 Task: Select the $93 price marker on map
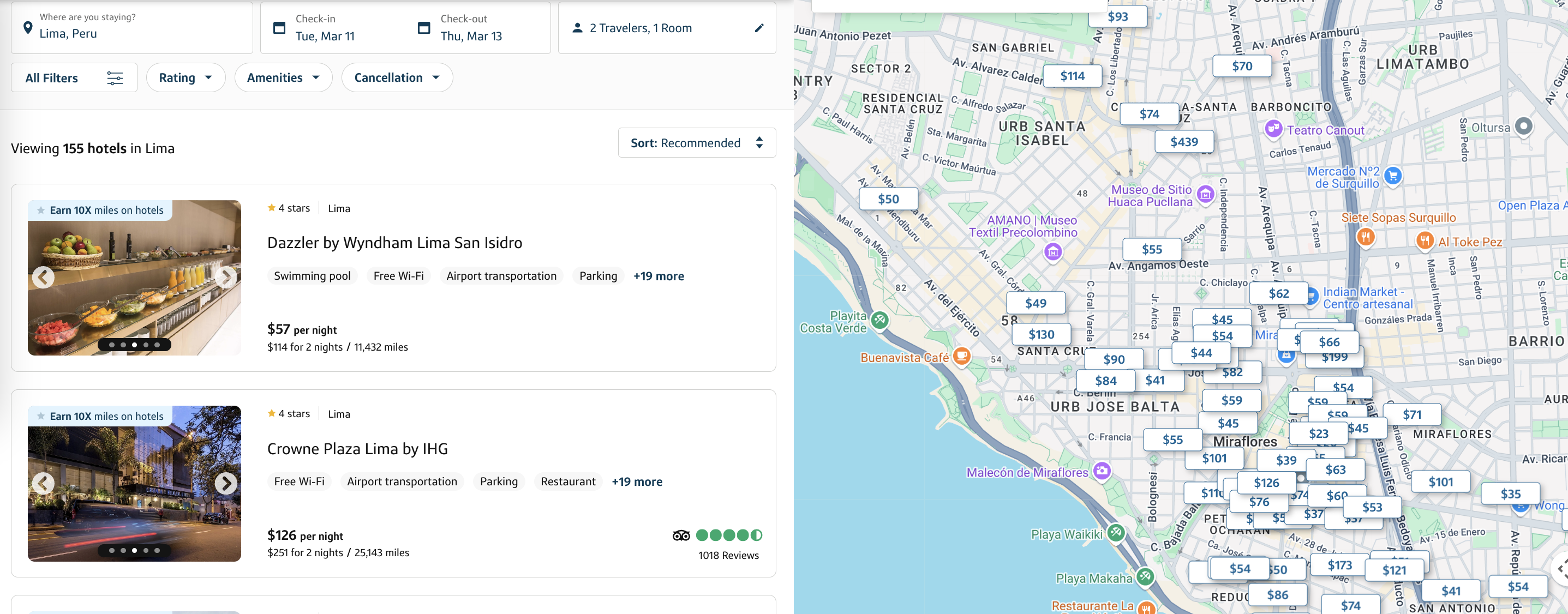1117,16
